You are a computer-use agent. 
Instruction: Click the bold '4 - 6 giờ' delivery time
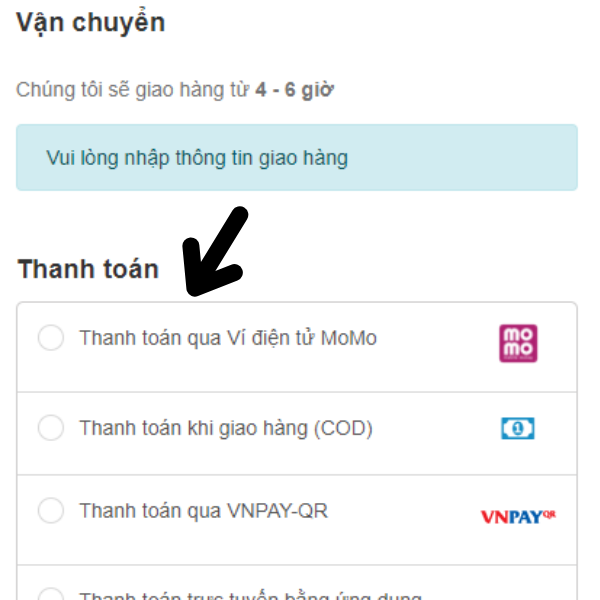tap(294, 90)
